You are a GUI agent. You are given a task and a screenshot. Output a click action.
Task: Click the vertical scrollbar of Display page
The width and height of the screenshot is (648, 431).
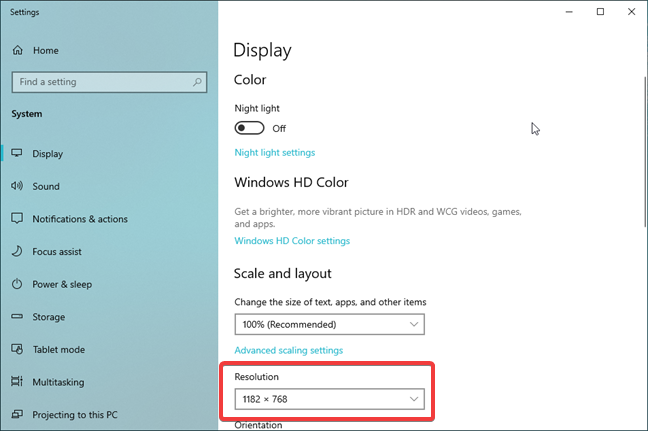pos(644,152)
